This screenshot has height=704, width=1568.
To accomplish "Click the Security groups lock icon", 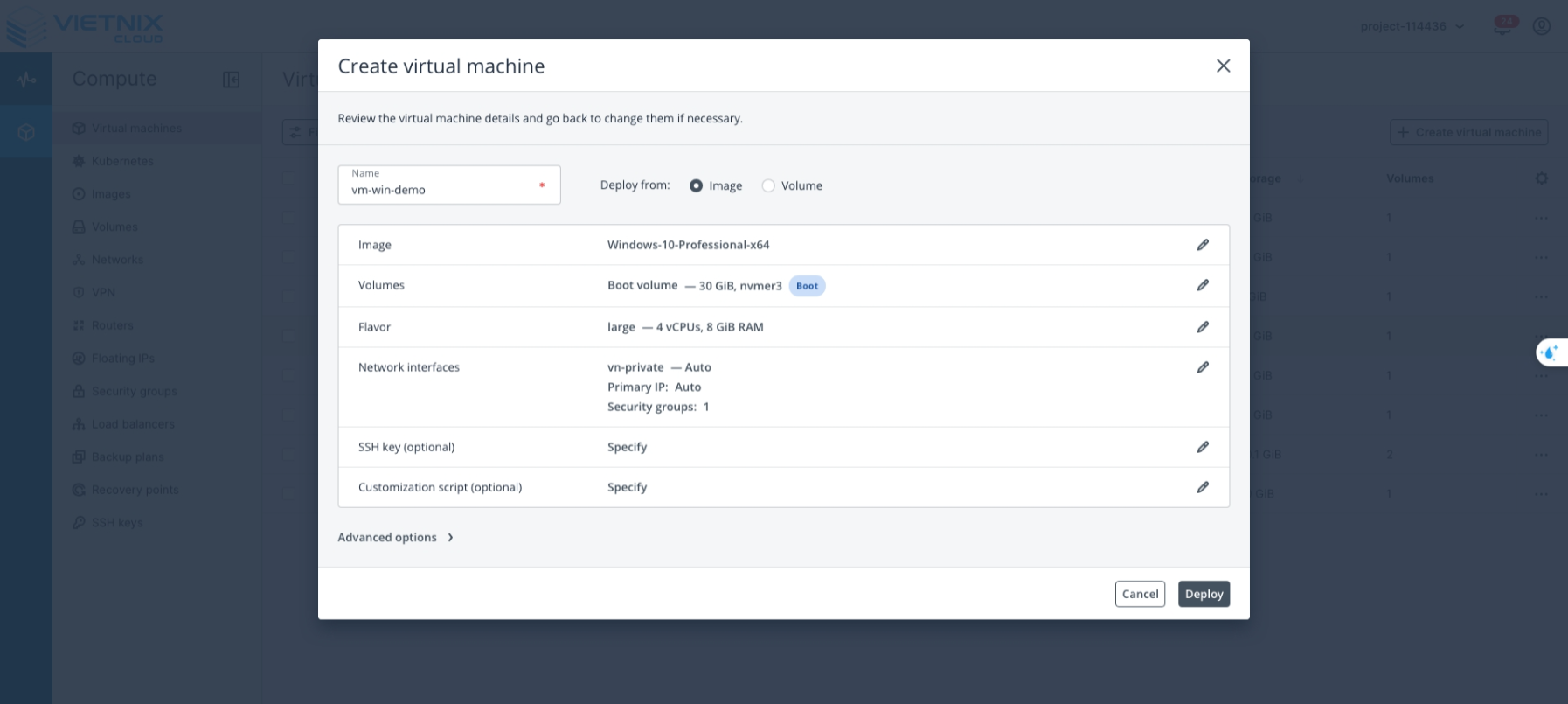I will (79, 391).
